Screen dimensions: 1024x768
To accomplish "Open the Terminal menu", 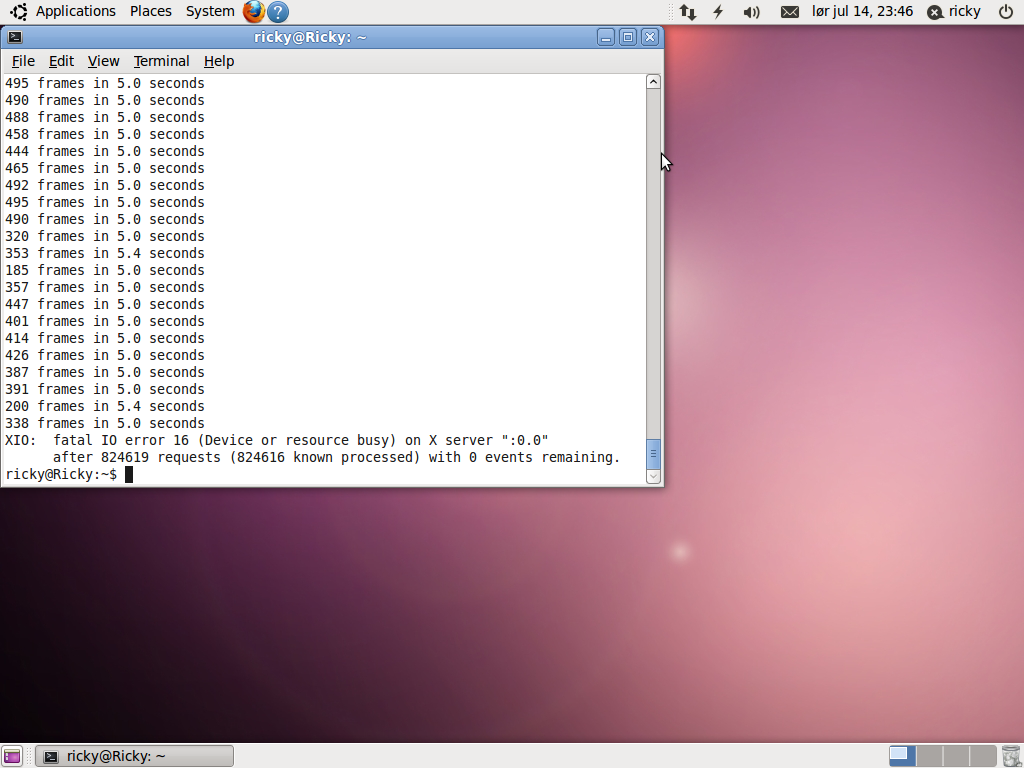I will click(161, 61).
